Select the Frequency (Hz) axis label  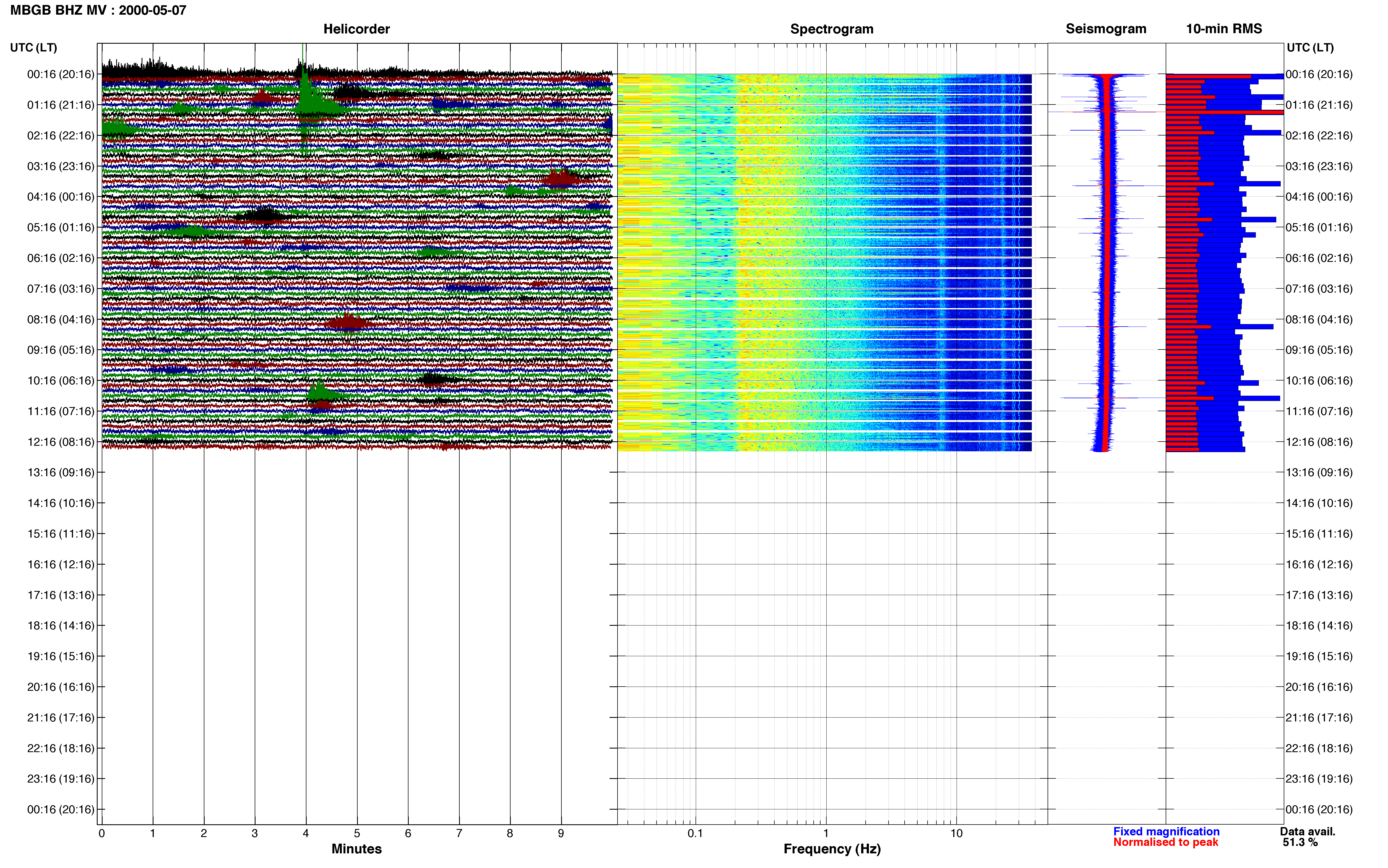tap(832, 848)
